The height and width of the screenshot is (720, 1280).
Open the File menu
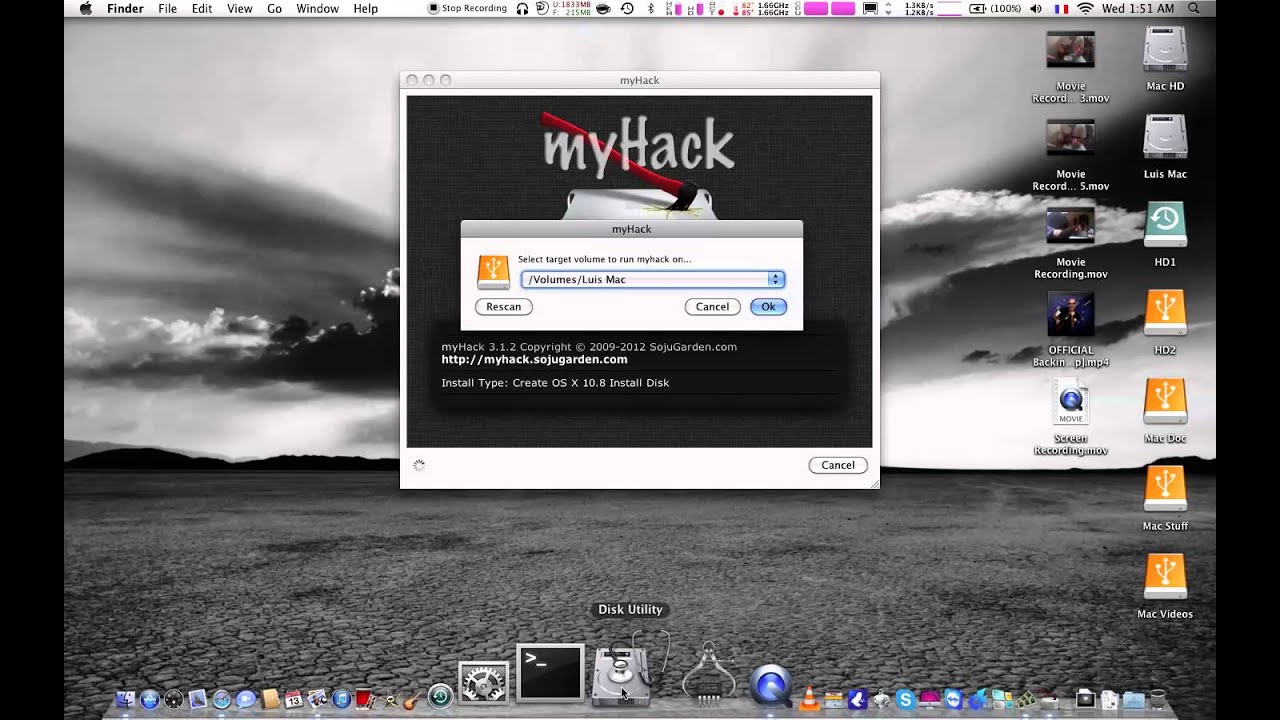click(x=167, y=8)
